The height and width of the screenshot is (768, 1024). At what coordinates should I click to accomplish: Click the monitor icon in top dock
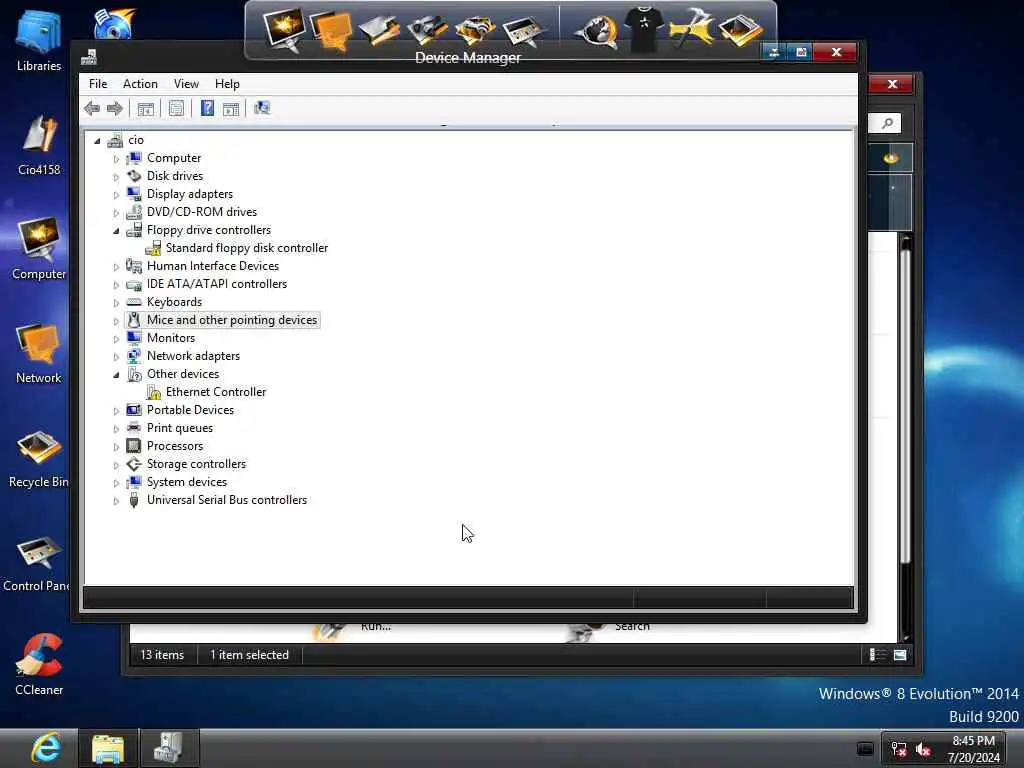point(284,29)
